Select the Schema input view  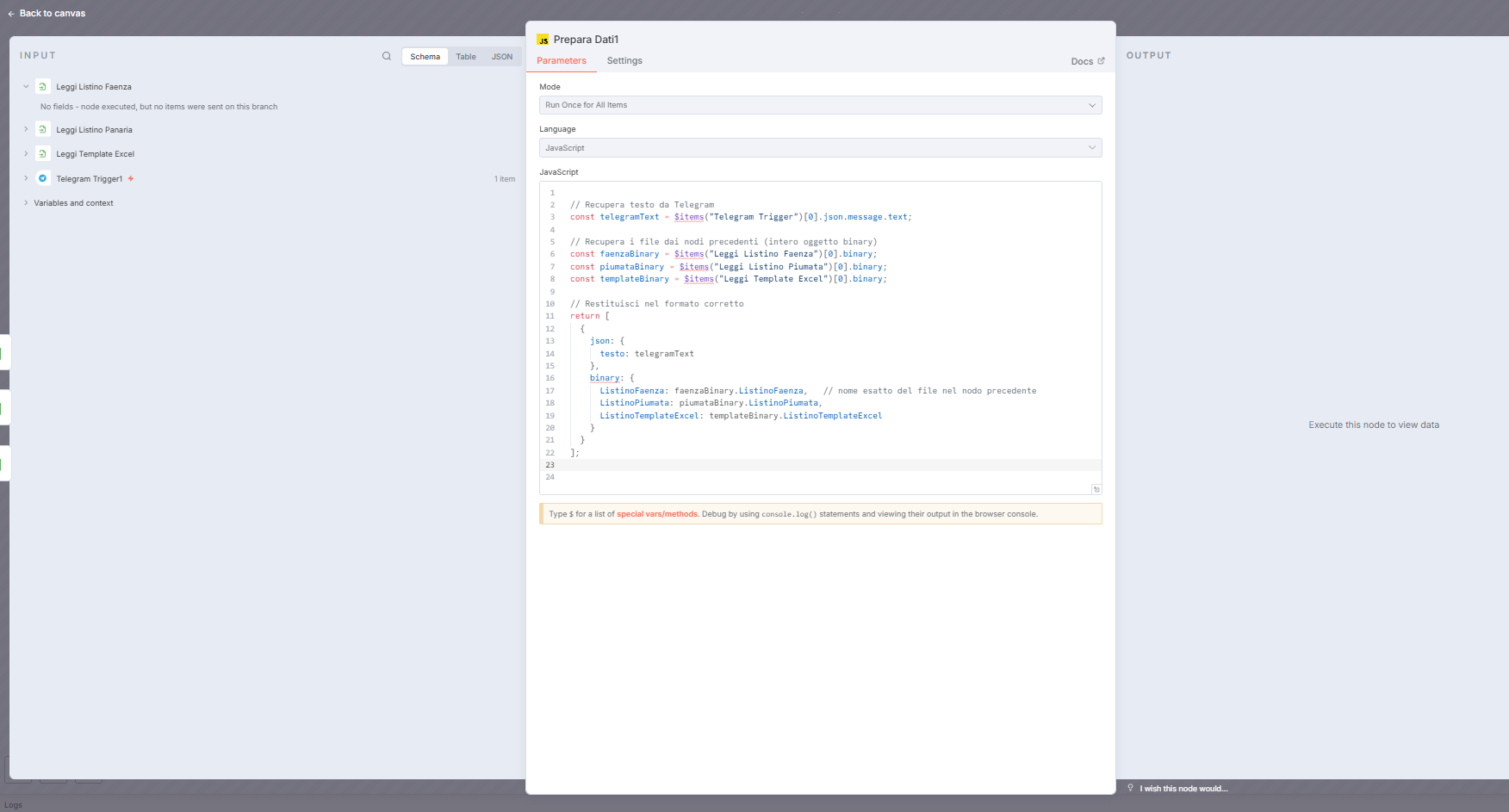coord(425,57)
